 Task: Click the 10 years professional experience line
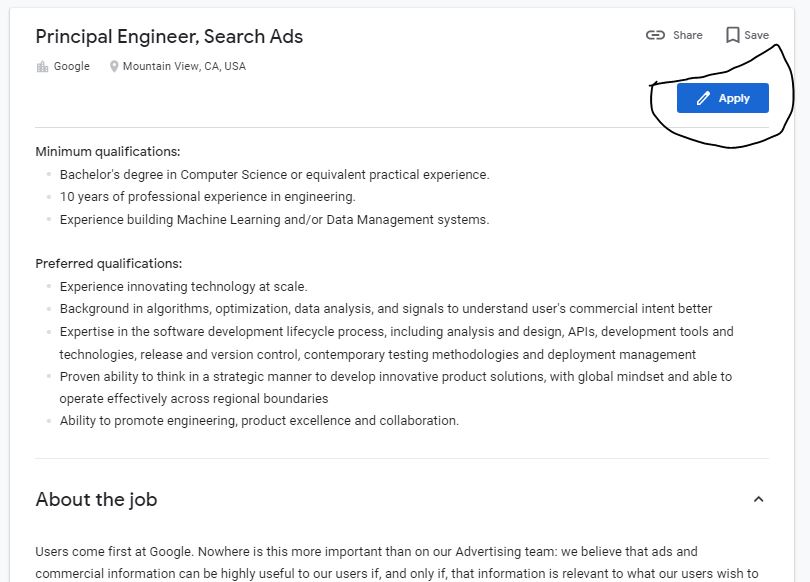tap(207, 197)
